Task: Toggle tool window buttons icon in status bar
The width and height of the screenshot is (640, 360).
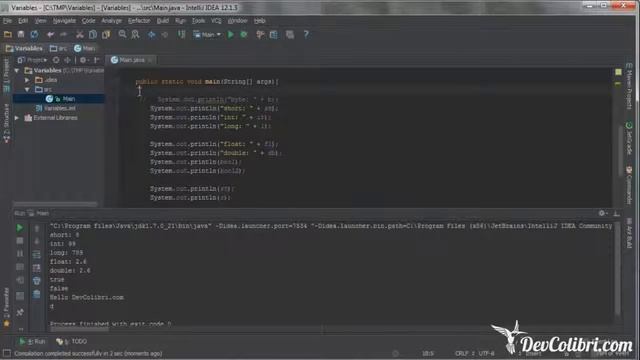Action: tap(7, 353)
